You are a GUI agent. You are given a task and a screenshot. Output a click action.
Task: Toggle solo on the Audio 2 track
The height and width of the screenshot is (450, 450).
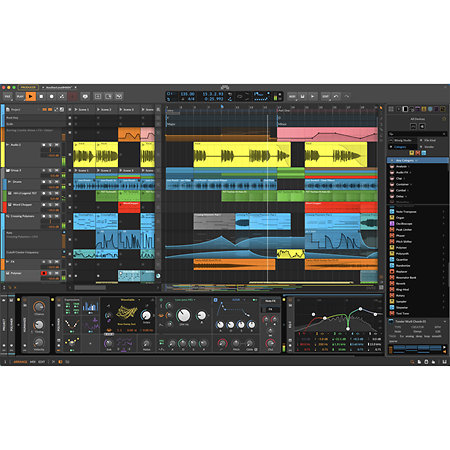tap(50, 145)
